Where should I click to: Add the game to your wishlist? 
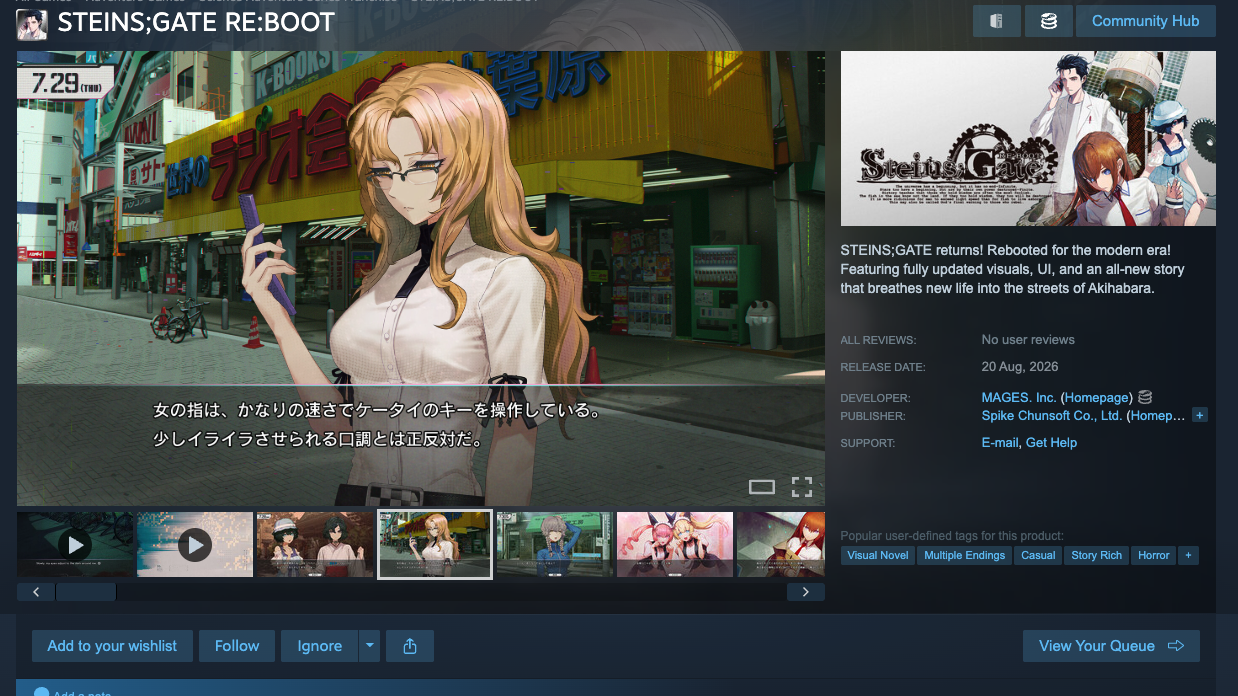pyautogui.click(x=112, y=646)
